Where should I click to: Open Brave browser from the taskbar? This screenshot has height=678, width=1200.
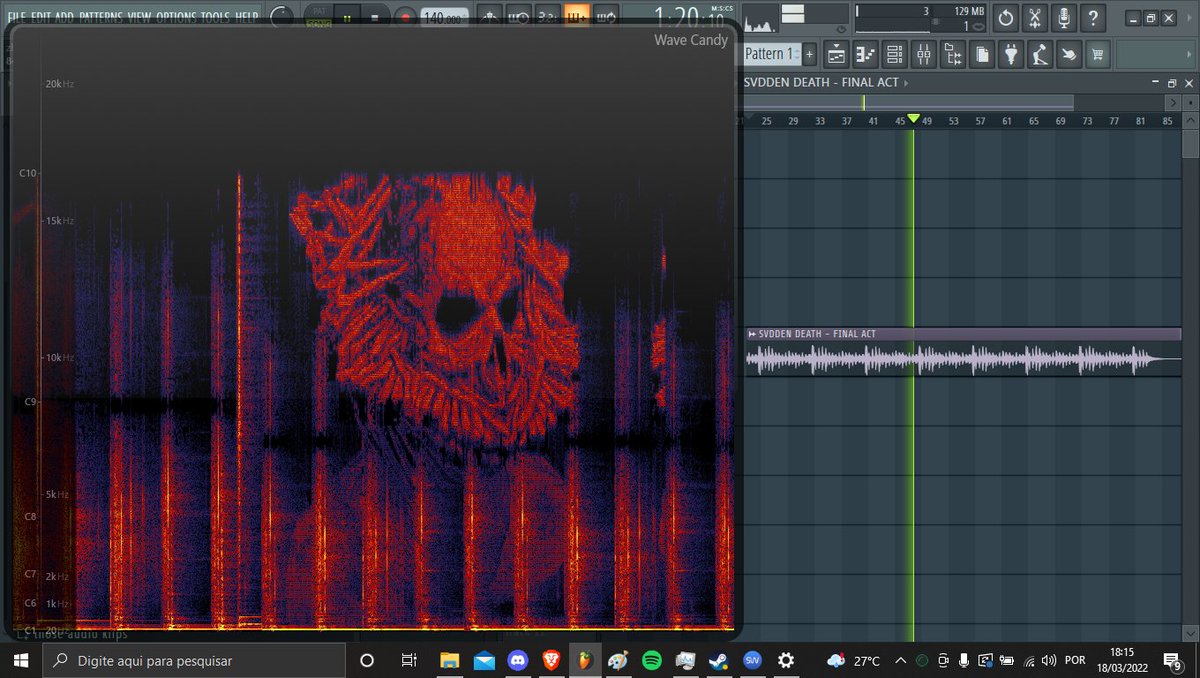click(x=551, y=660)
